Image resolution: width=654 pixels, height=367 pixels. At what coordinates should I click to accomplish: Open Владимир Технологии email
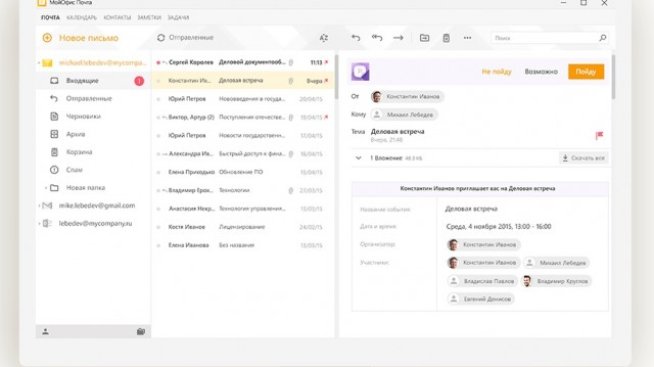tap(243, 190)
